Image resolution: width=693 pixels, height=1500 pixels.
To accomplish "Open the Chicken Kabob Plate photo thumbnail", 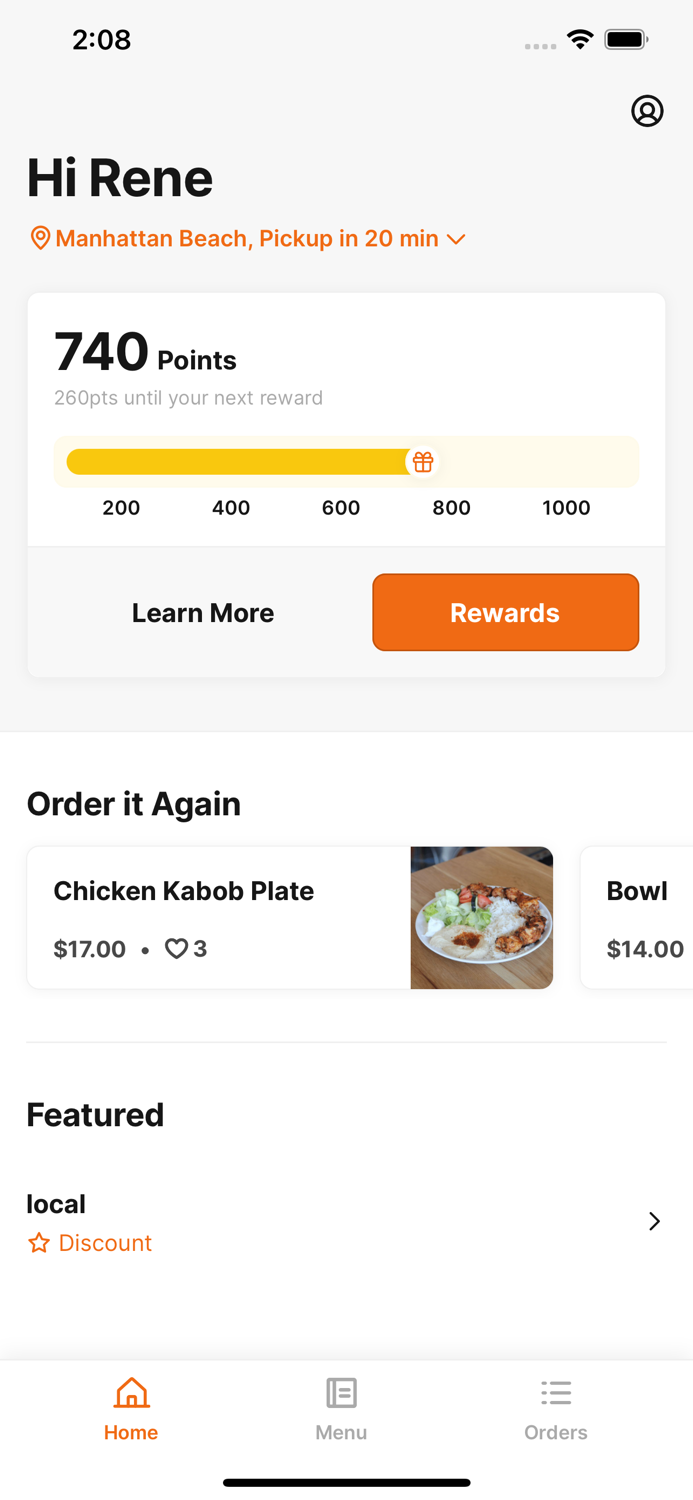I will (x=481, y=917).
